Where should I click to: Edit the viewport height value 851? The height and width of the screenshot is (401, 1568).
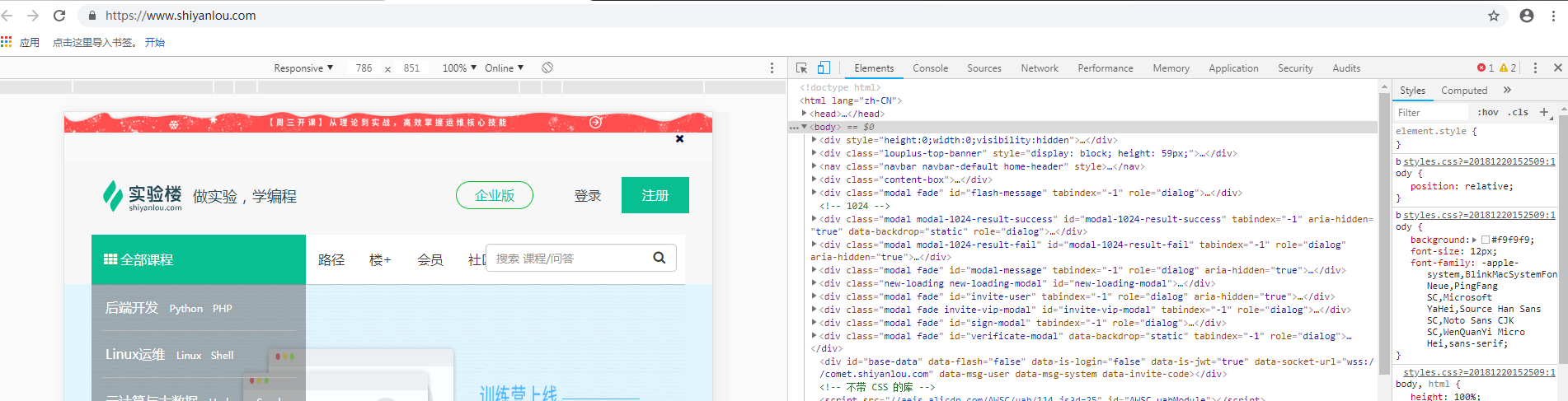(411, 68)
